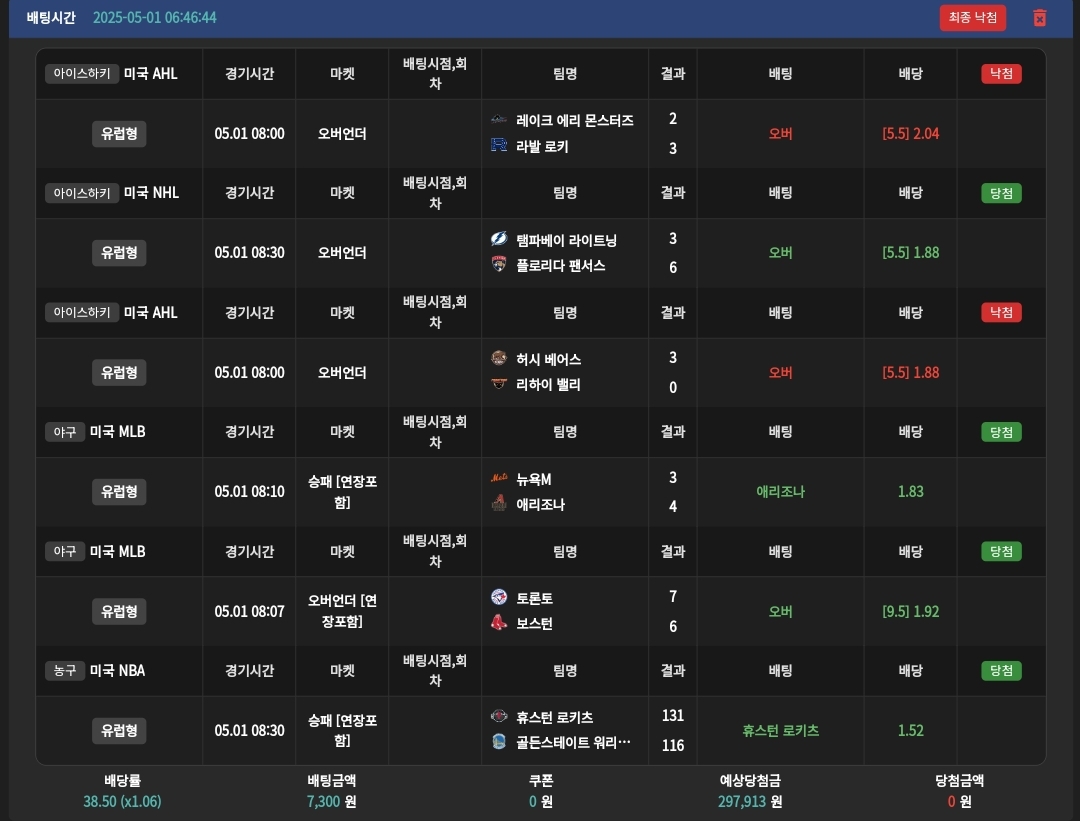Click the Houston Rockets team logo
Viewport: 1080px width, 821px height.
pyautogui.click(x=499, y=717)
